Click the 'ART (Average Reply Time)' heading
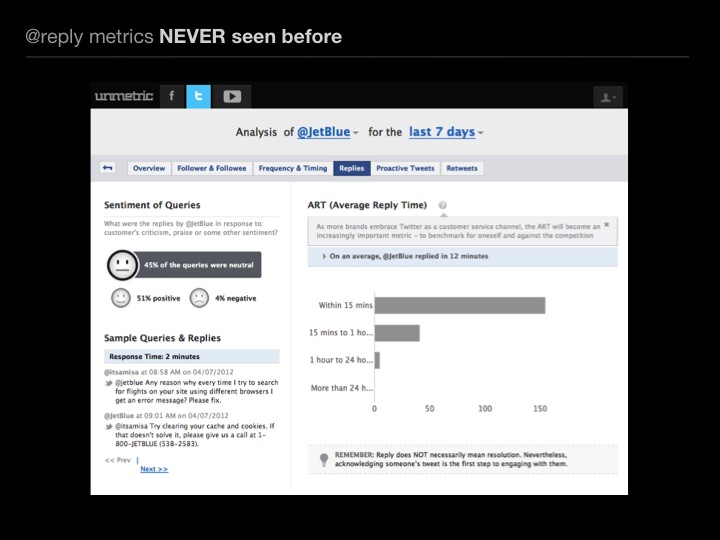Screen dimensions: 720x540 [367, 205]
